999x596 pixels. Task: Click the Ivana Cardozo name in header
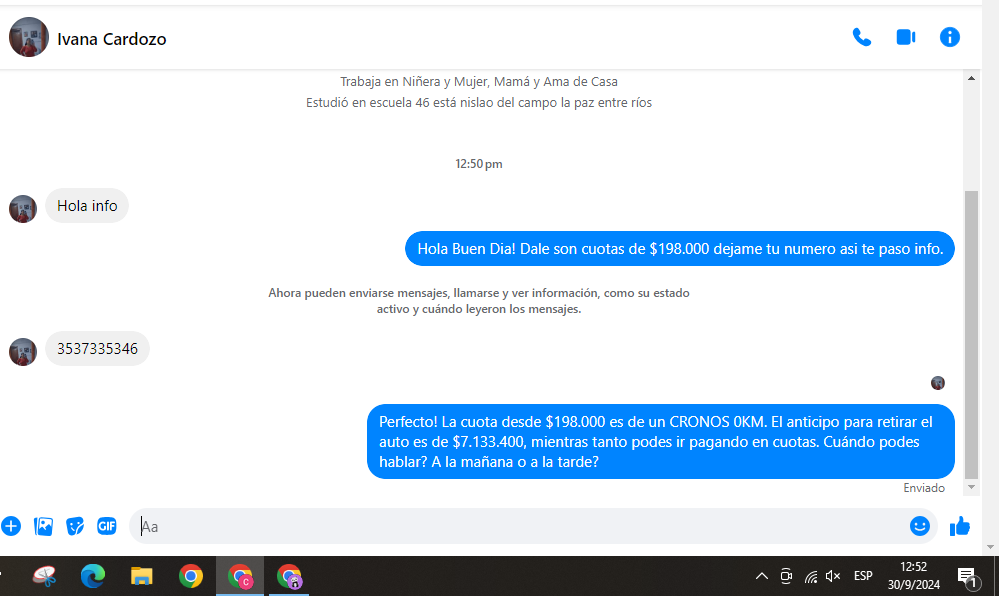111,39
